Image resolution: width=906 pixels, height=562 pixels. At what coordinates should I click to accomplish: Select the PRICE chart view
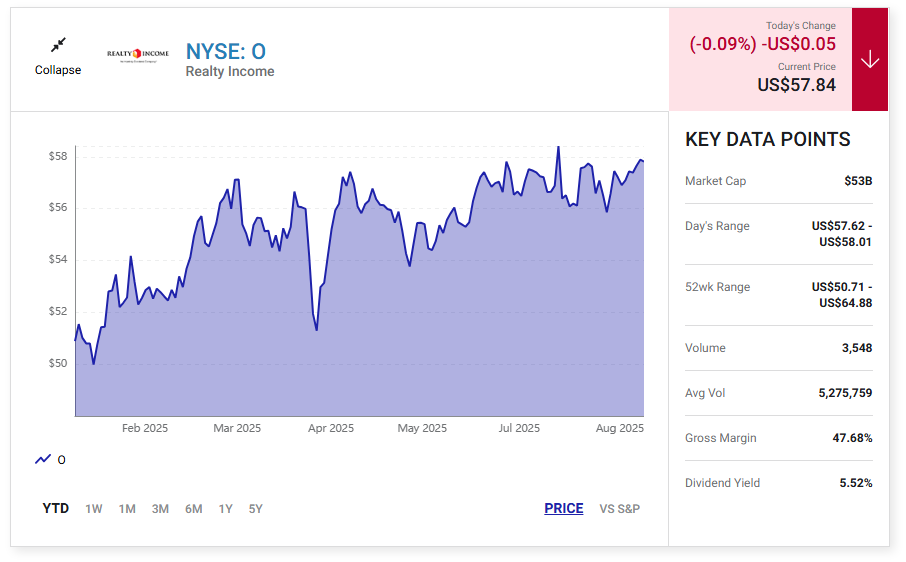pyautogui.click(x=563, y=508)
